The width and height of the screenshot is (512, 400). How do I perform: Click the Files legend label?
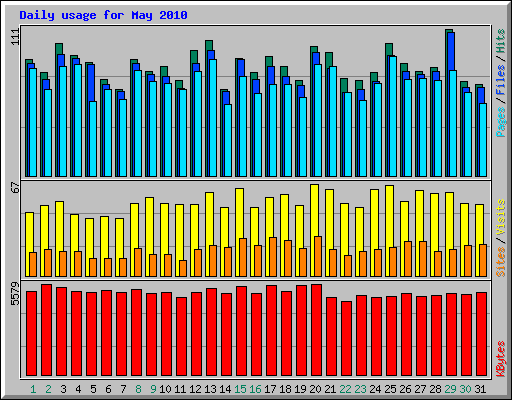click(x=501, y=79)
